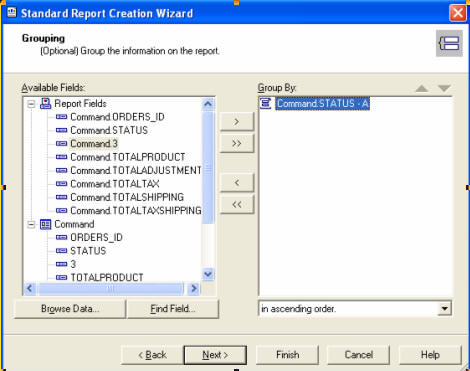
Task: Select Command.TOTALSHIPPING in Available Fields
Action: pyautogui.click(x=127, y=197)
